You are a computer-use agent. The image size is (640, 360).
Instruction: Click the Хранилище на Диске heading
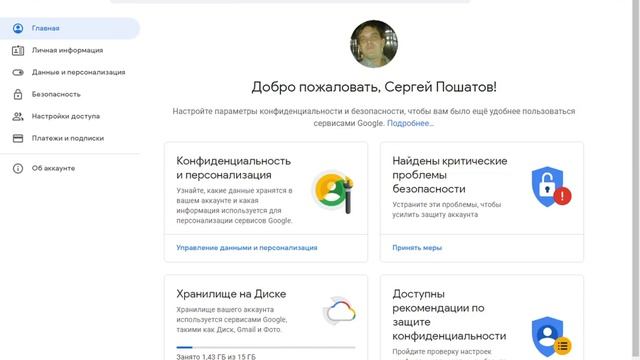pyautogui.click(x=231, y=294)
